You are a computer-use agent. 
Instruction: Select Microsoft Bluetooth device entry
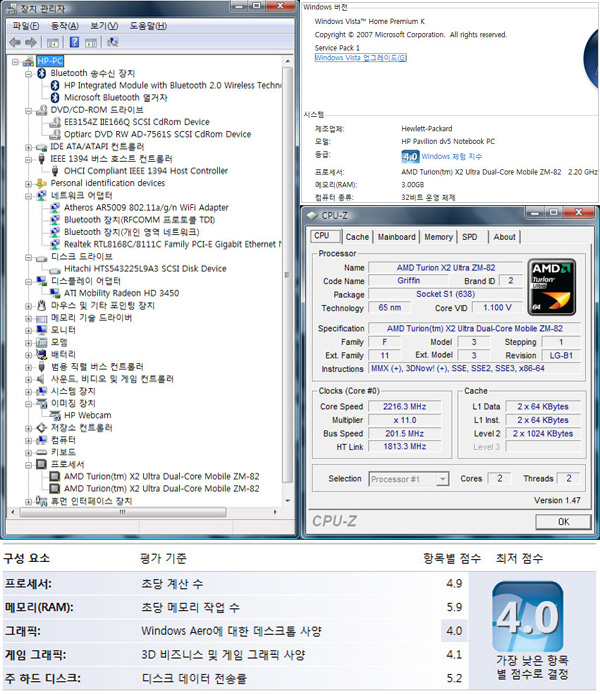pos(115,97)
